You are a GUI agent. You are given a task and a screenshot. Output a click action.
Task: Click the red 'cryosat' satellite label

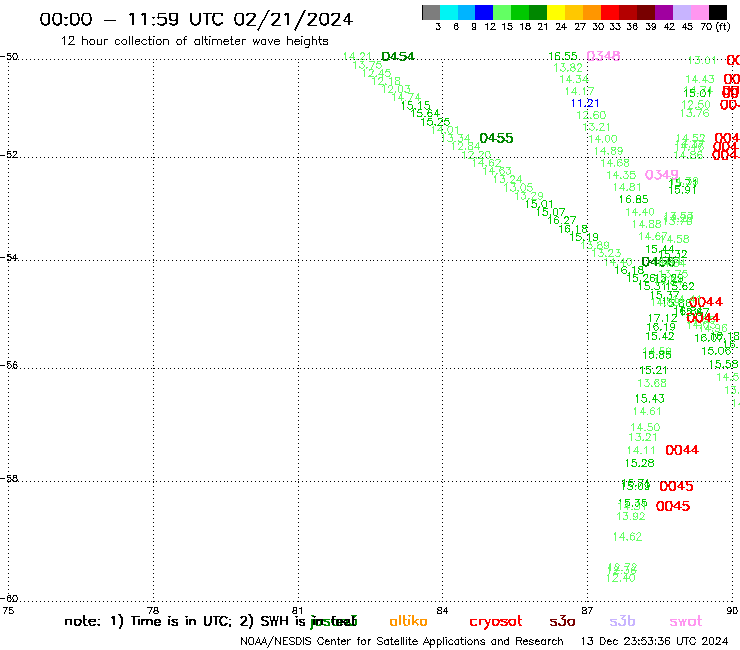[496, 622]
